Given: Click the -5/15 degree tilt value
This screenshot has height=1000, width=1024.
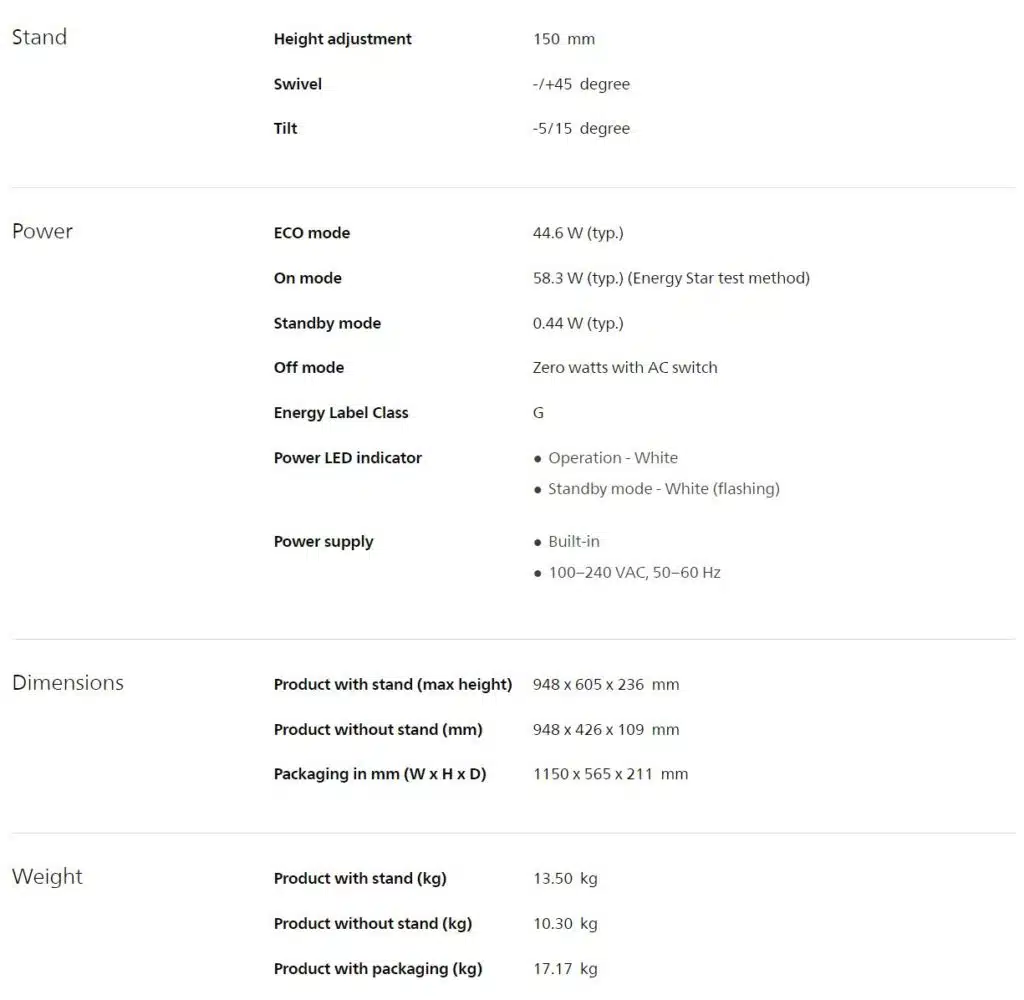Looking at the screenshot, I should [x=581, y=128].
